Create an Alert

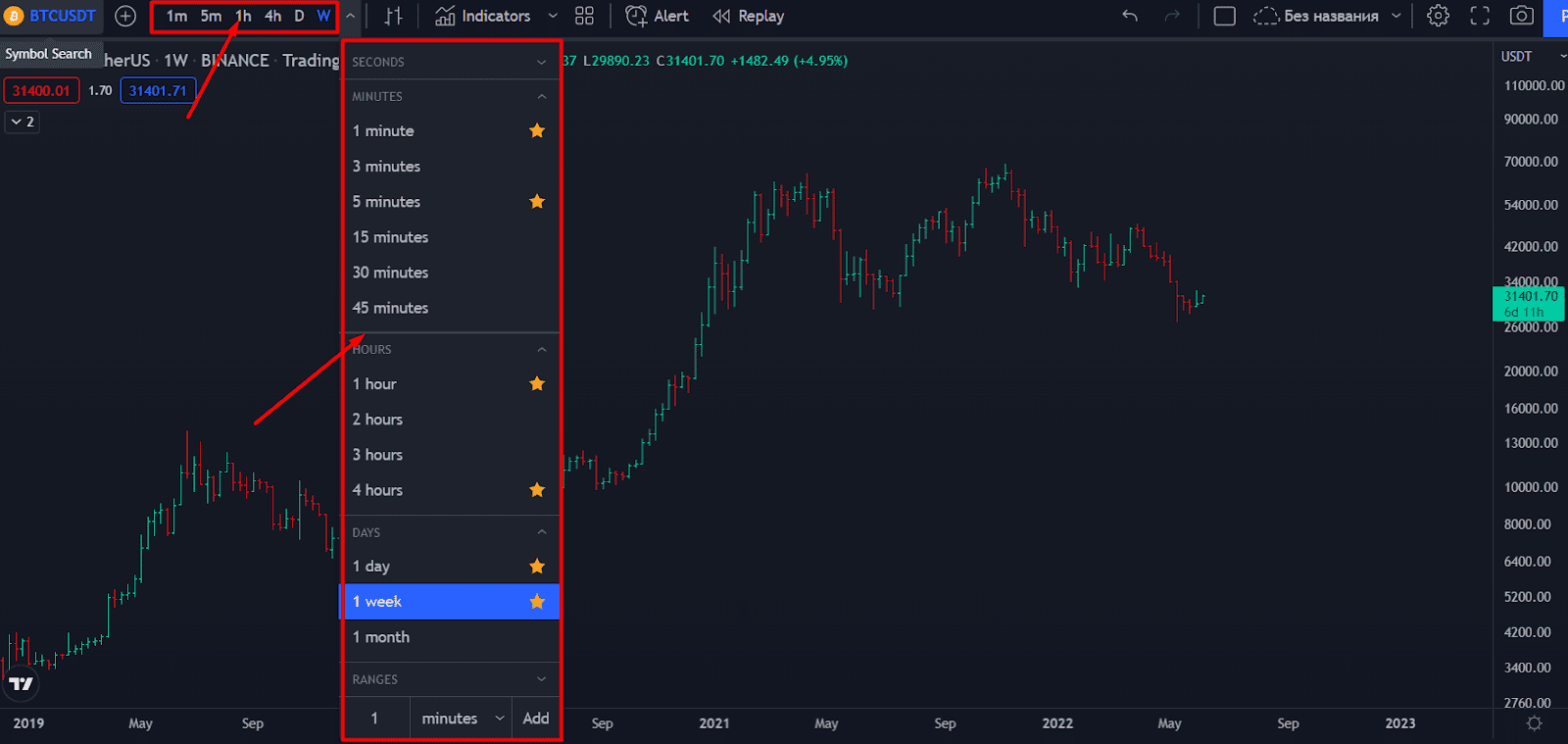(x=657, y=16)
